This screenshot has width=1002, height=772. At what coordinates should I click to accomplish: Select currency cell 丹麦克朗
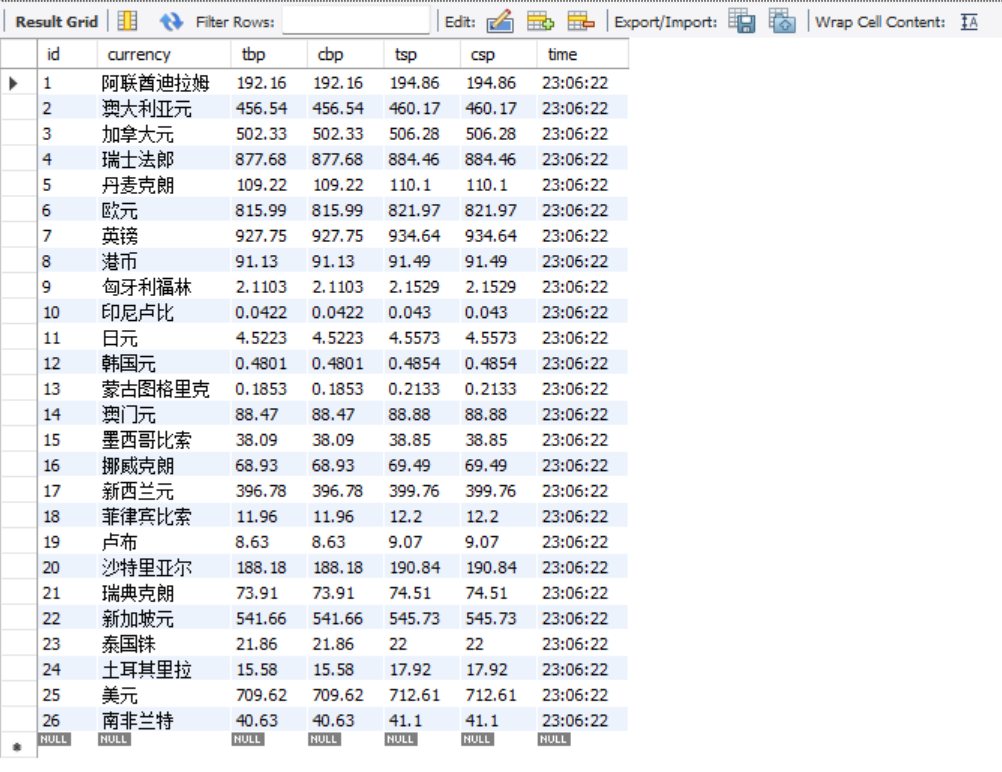click(x=164, y=185)
